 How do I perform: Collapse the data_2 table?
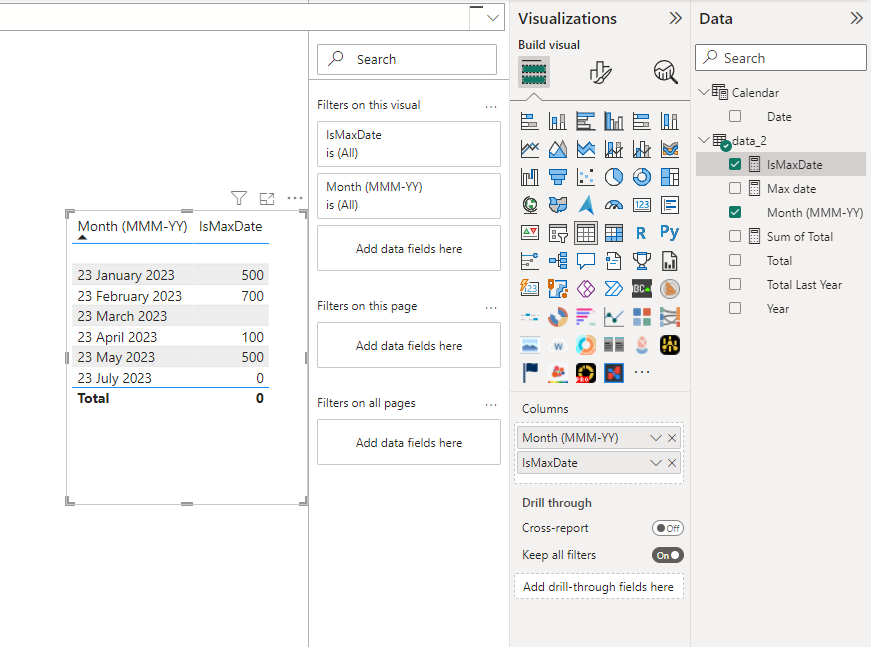coord(704,140)
